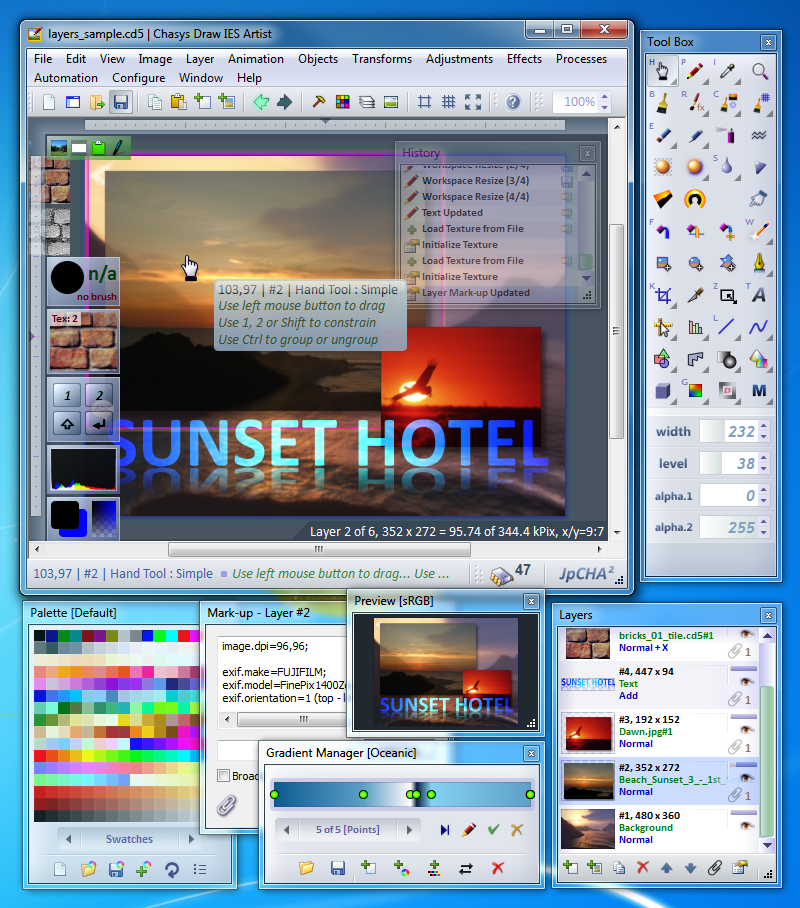
Task: Select the Smudge waves tool
Action: 759,136
